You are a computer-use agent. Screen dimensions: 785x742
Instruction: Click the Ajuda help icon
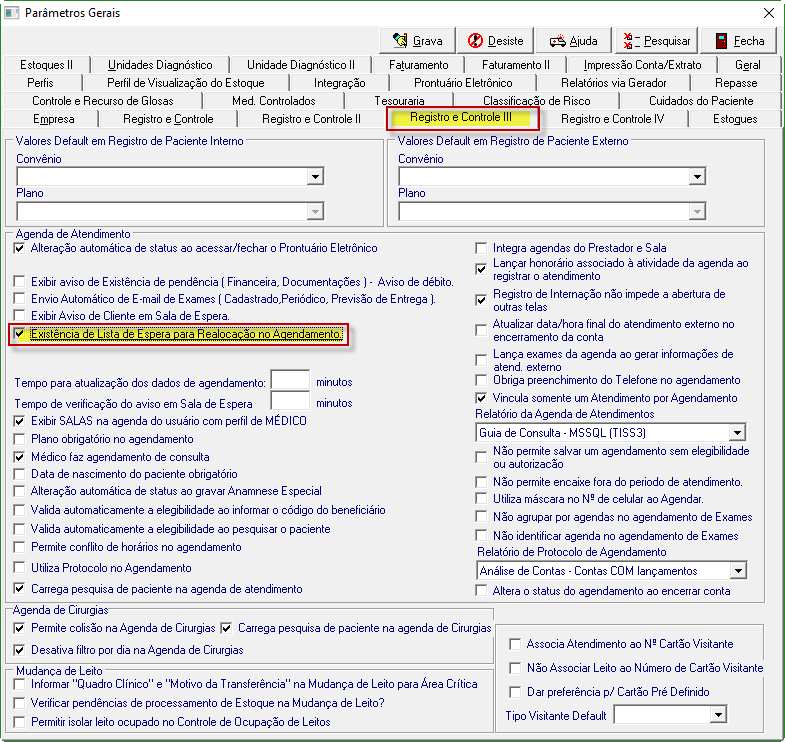click(557, 41)
